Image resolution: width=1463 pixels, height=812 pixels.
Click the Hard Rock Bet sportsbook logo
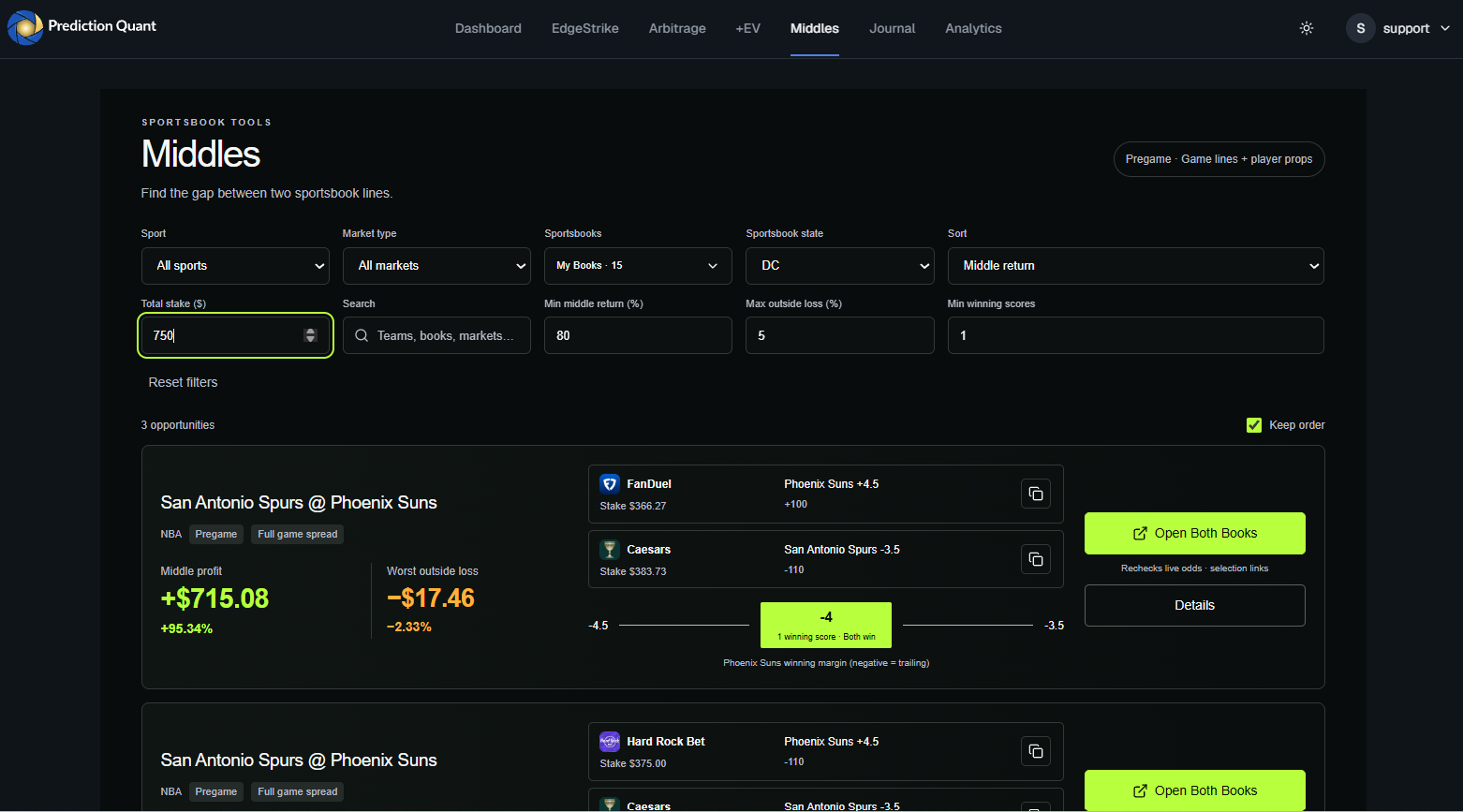tap(610, 741)
